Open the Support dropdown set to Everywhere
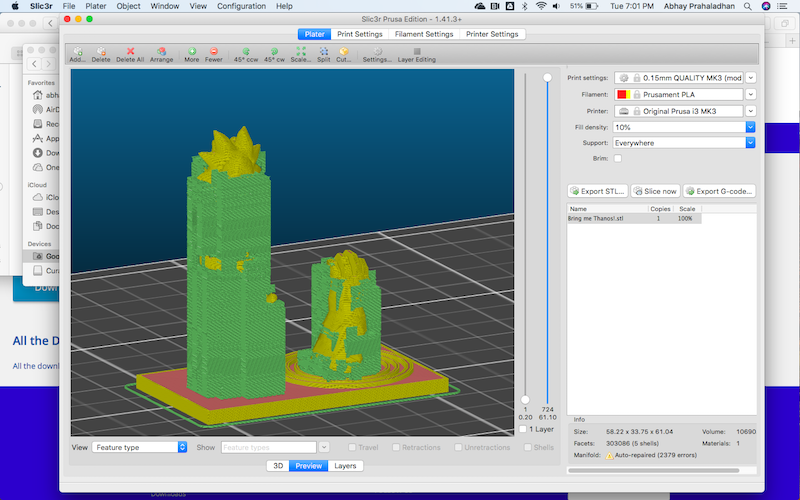Screen dimensions: 800x500 (750, 143)
